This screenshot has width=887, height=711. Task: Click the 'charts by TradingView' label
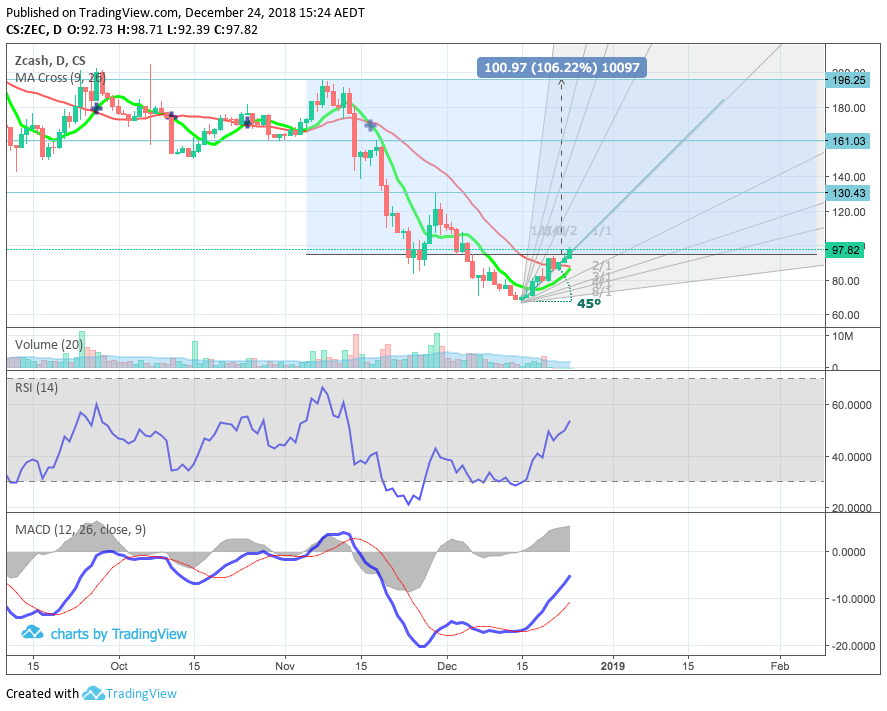118,634
